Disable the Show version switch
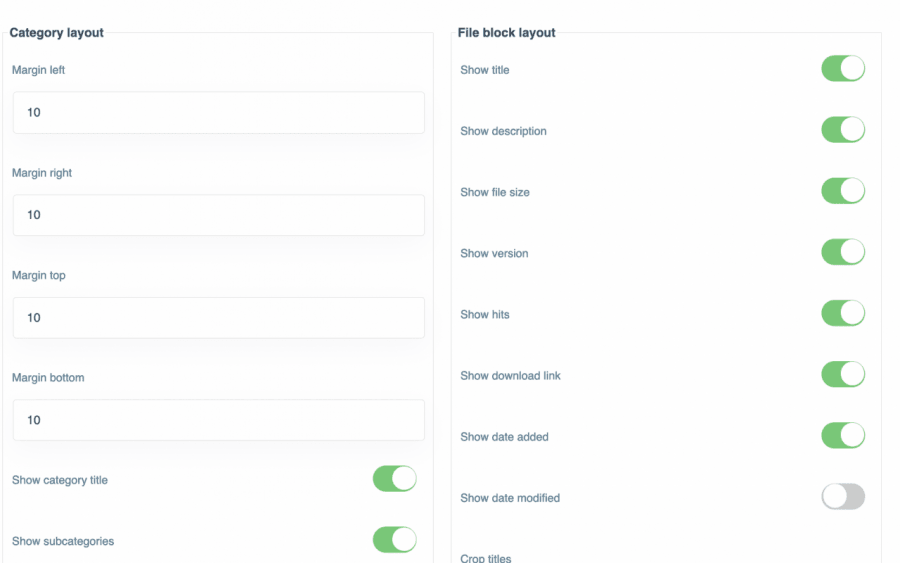This screenshot has height=563, width=900. pos(842,252)
